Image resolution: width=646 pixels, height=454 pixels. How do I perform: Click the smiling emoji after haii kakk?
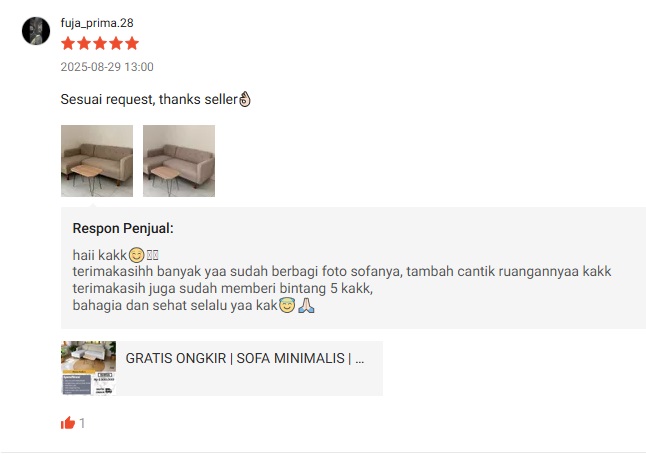pyautogui.click(x=136, y=255)
